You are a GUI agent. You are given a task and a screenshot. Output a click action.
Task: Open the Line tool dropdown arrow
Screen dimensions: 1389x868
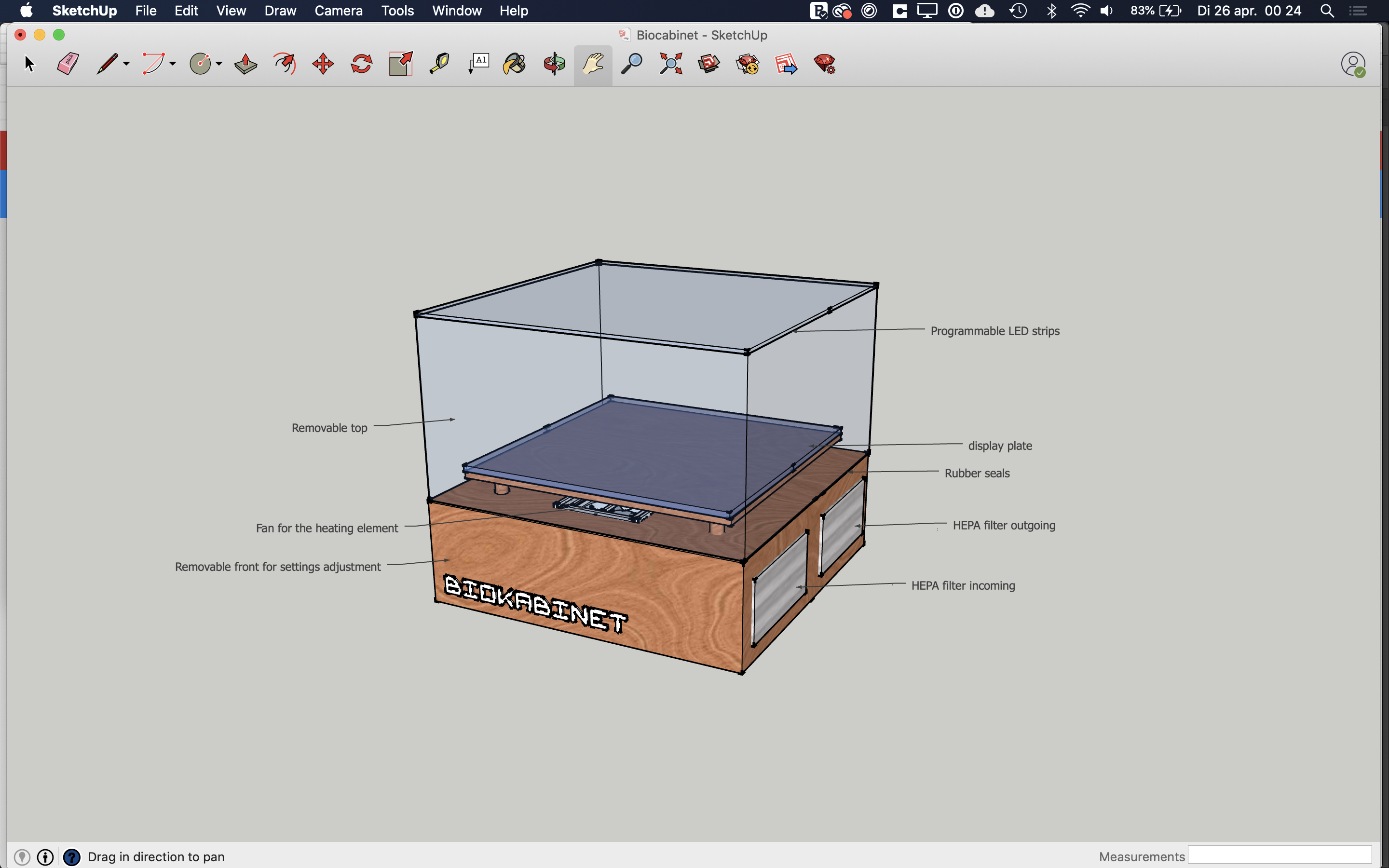[x=126, y=64]
